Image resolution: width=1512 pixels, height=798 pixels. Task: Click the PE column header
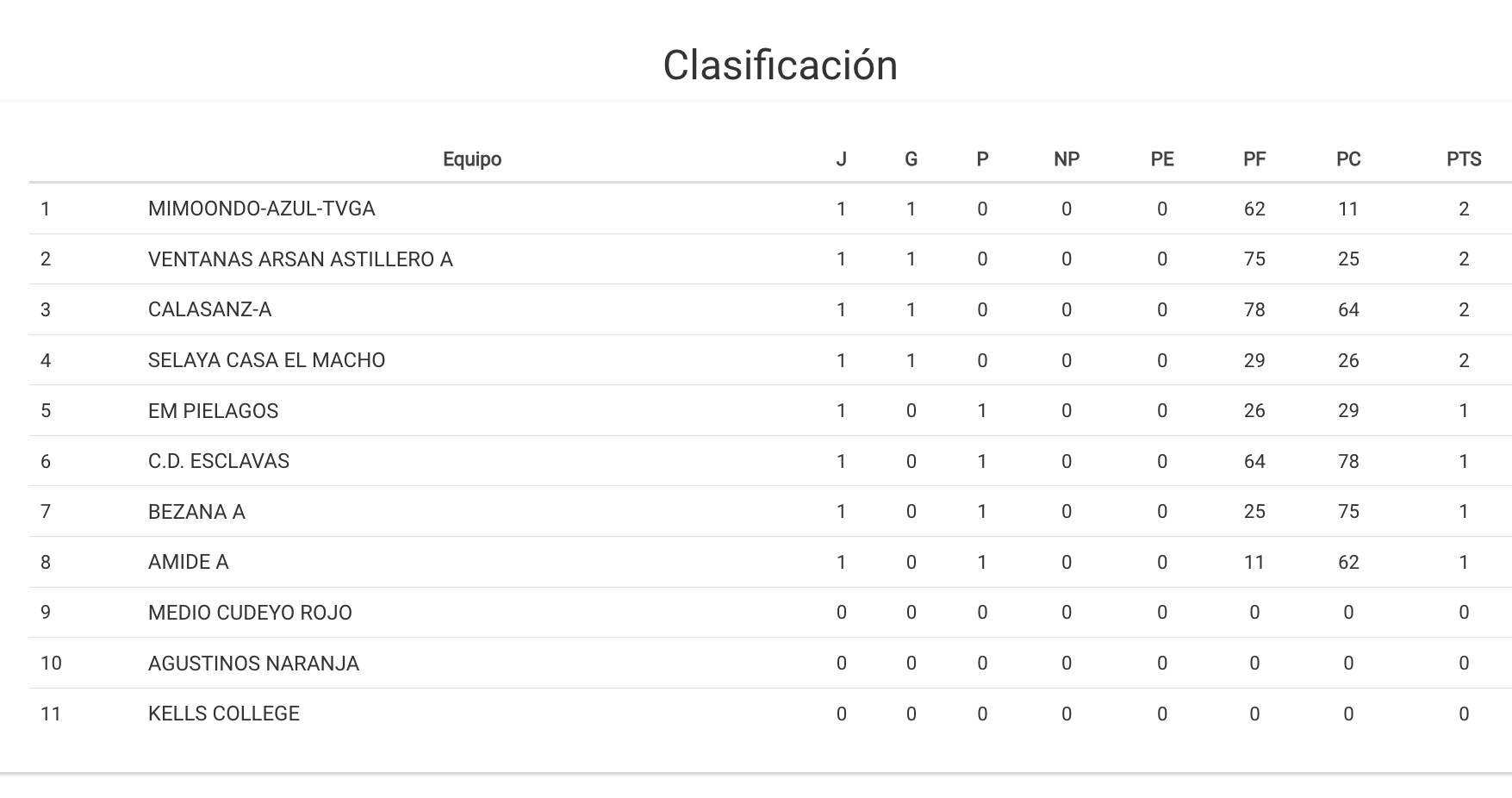point(1161,159)
